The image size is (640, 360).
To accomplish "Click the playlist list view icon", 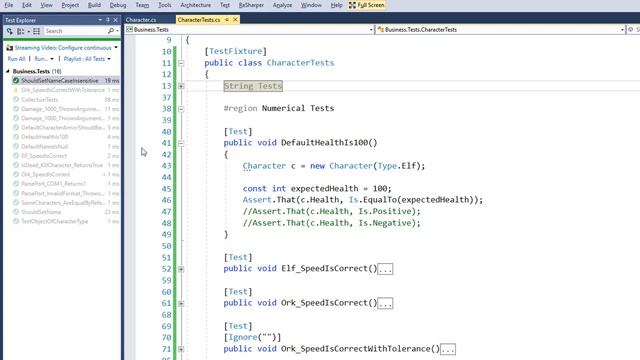I will (36, 31).
